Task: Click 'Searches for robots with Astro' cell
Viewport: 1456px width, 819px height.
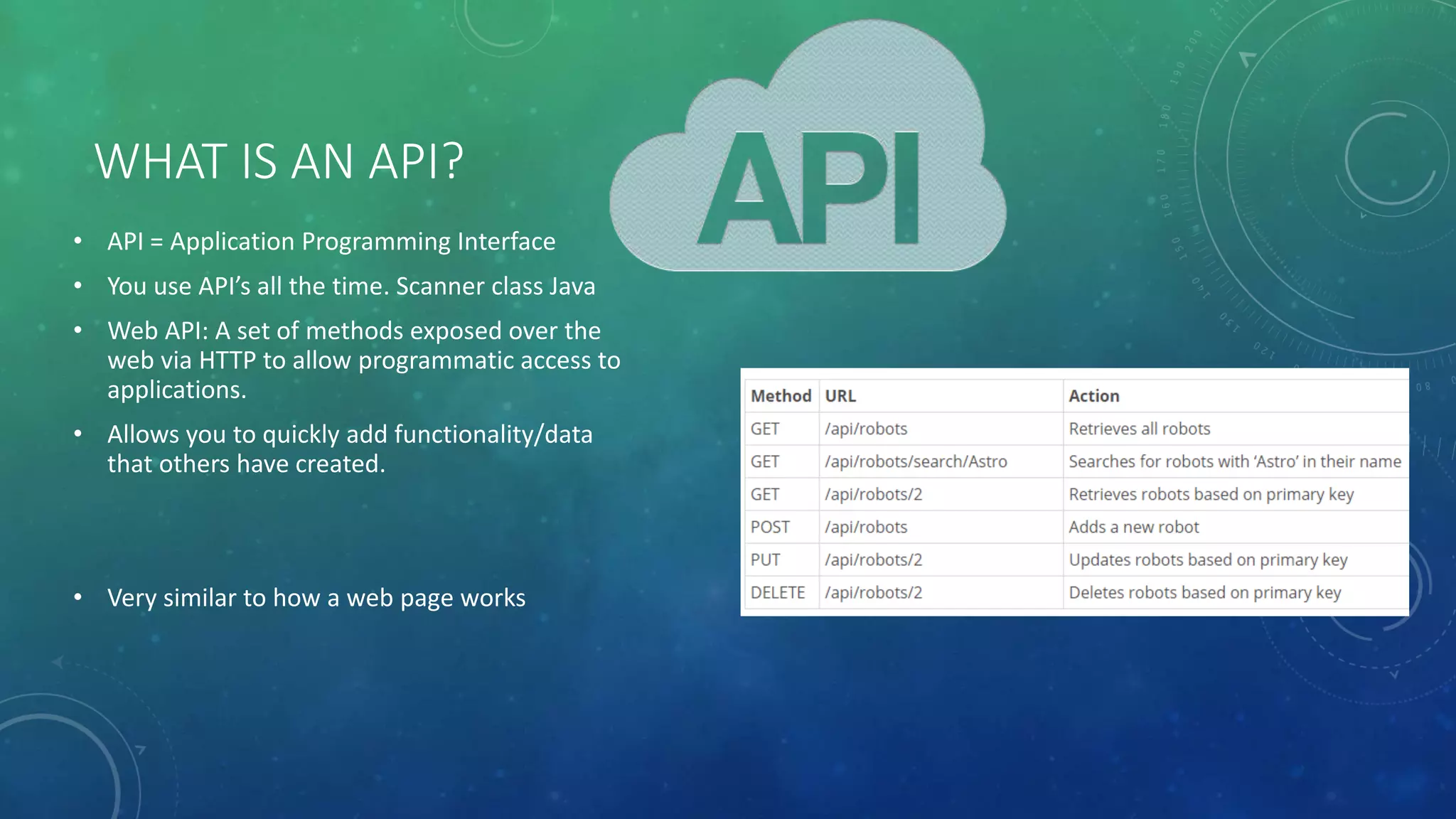Action: tap(1234, 461)
